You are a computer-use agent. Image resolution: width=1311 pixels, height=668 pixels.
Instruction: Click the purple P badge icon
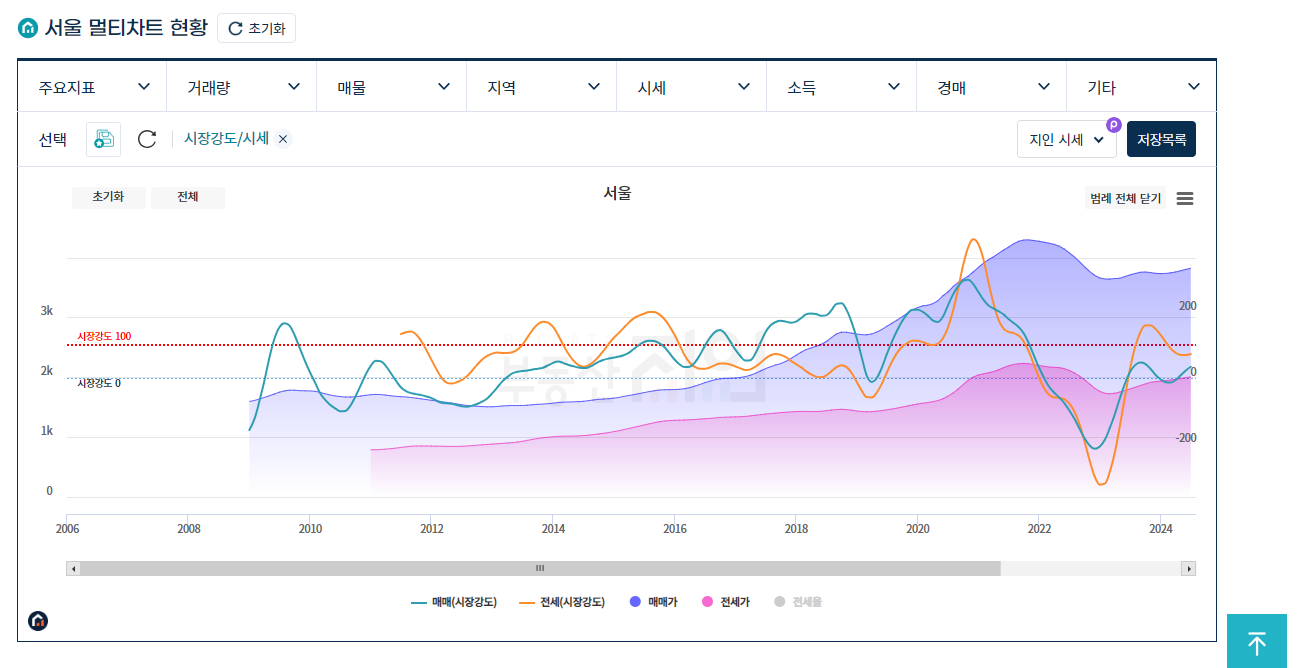click(1114, 125)
